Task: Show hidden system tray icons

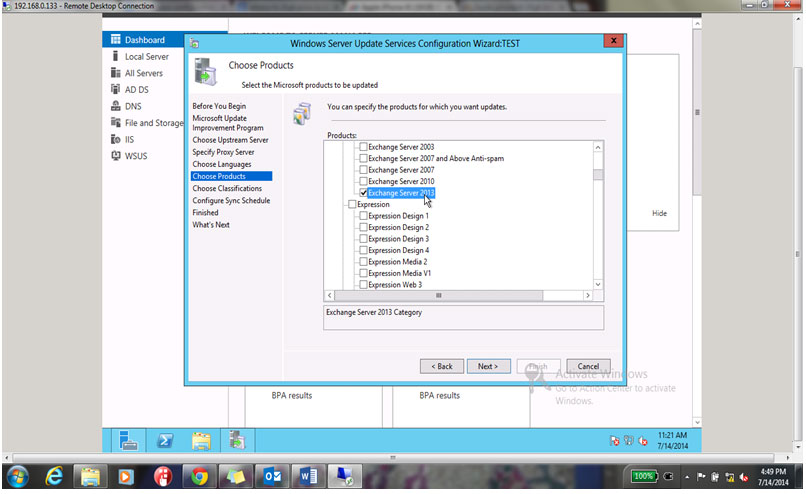Action: [x=687, y=477]
